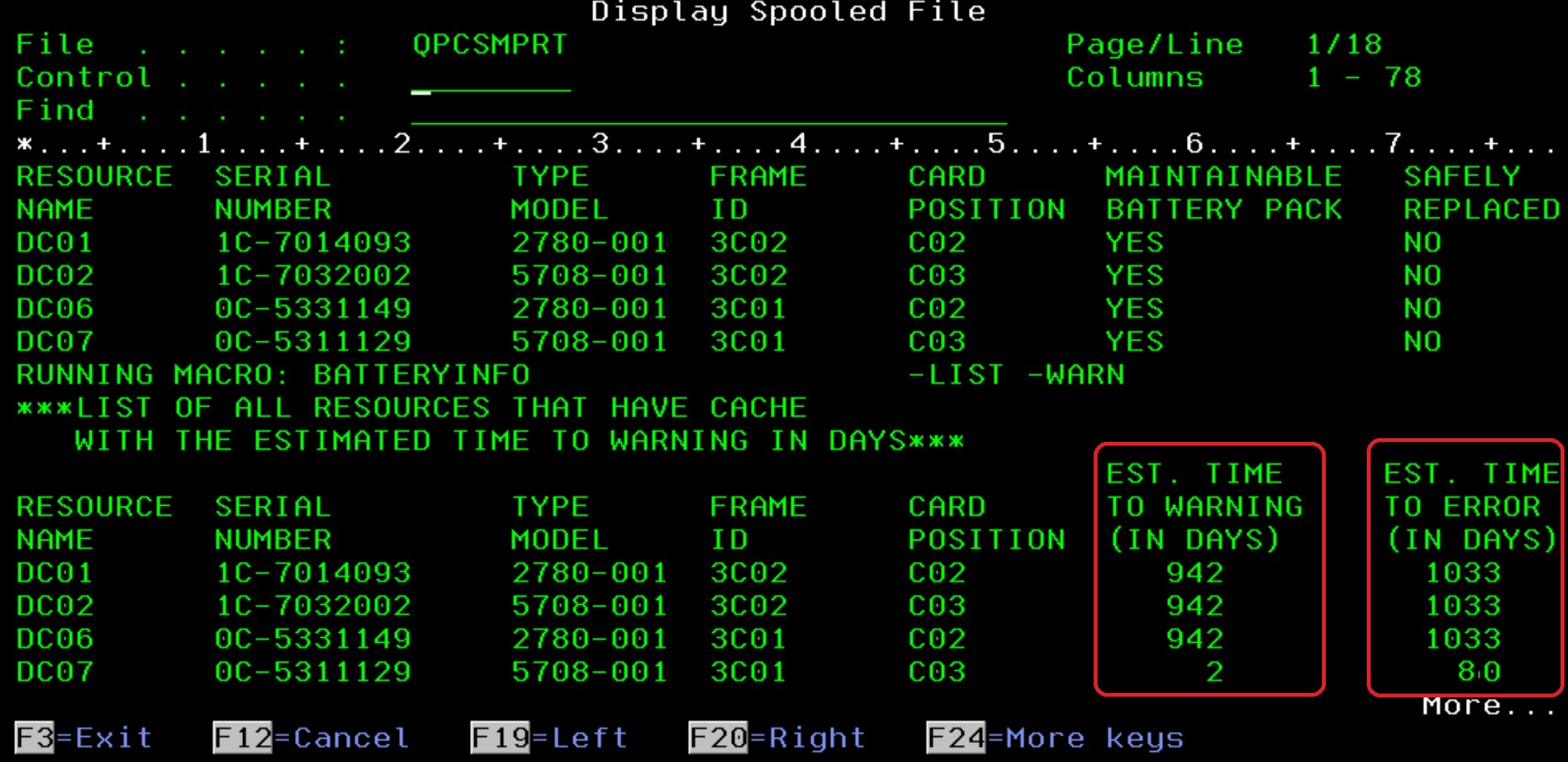Show additional keys with F24=More keys
Image resolution: width=1568 pixels, height=762 pixels.
point(1055,738)
